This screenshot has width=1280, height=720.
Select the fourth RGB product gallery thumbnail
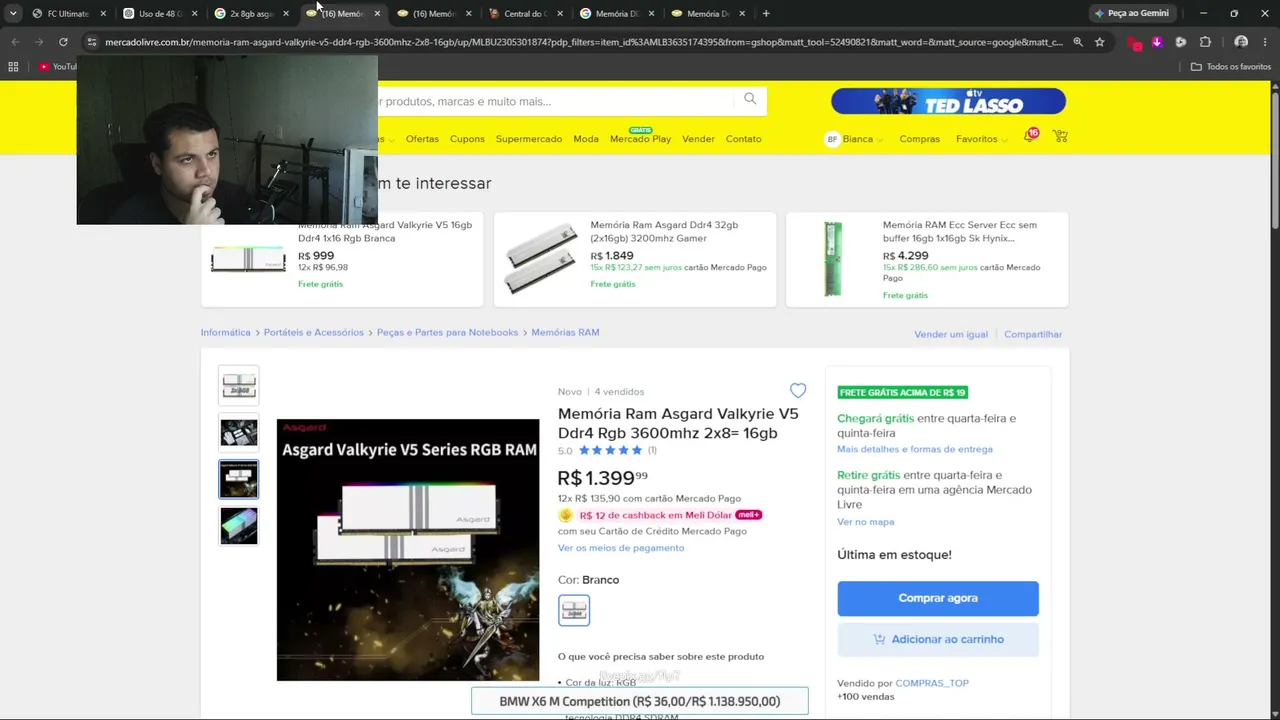click(x=239, y=526)
